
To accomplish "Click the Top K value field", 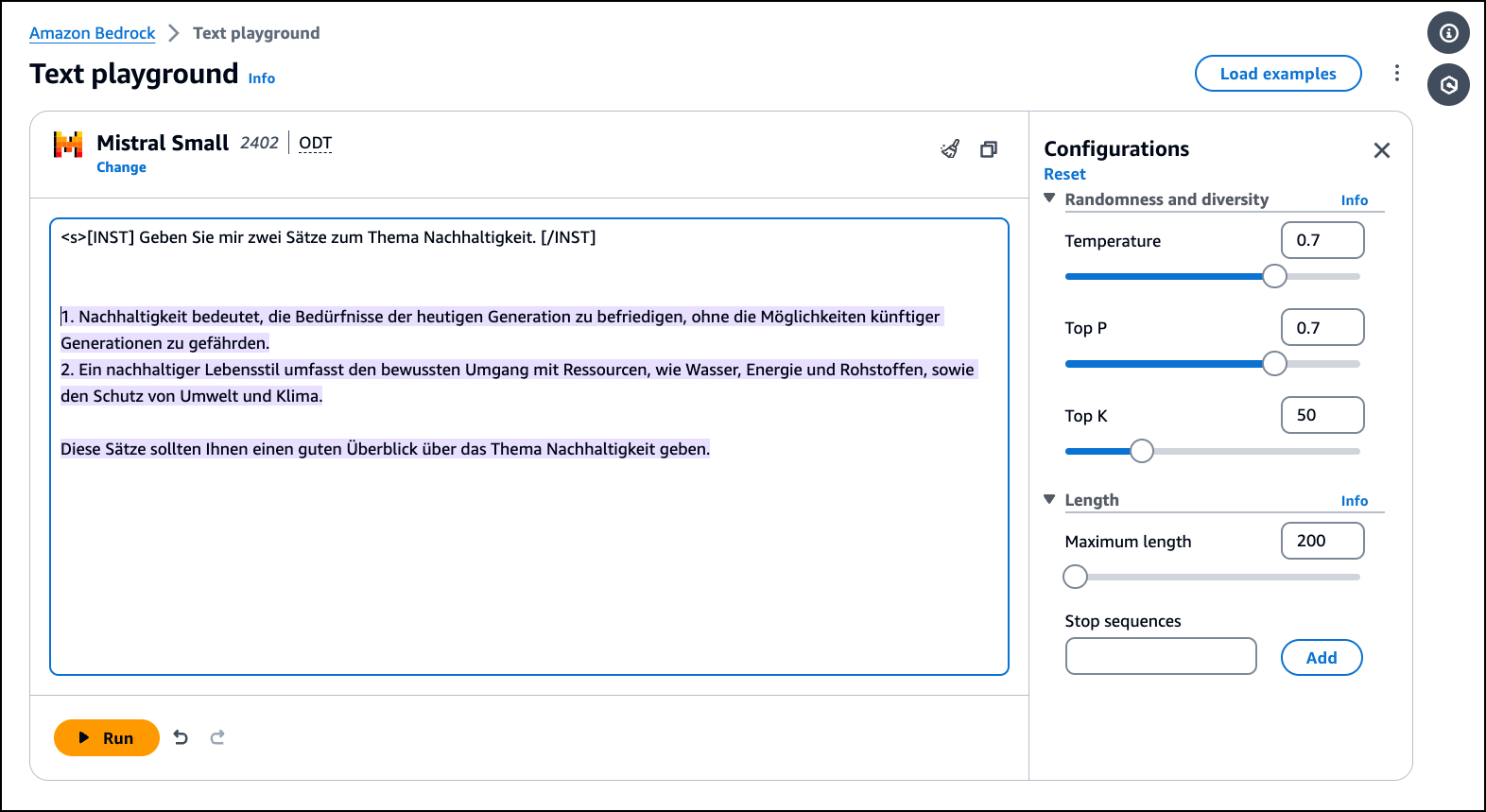I will tap(1322, 415).
